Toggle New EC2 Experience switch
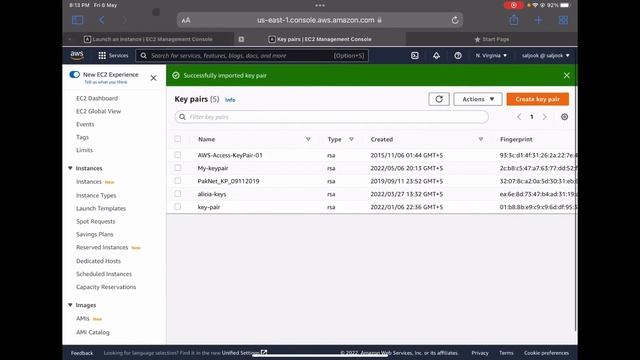 coord(74,74)
